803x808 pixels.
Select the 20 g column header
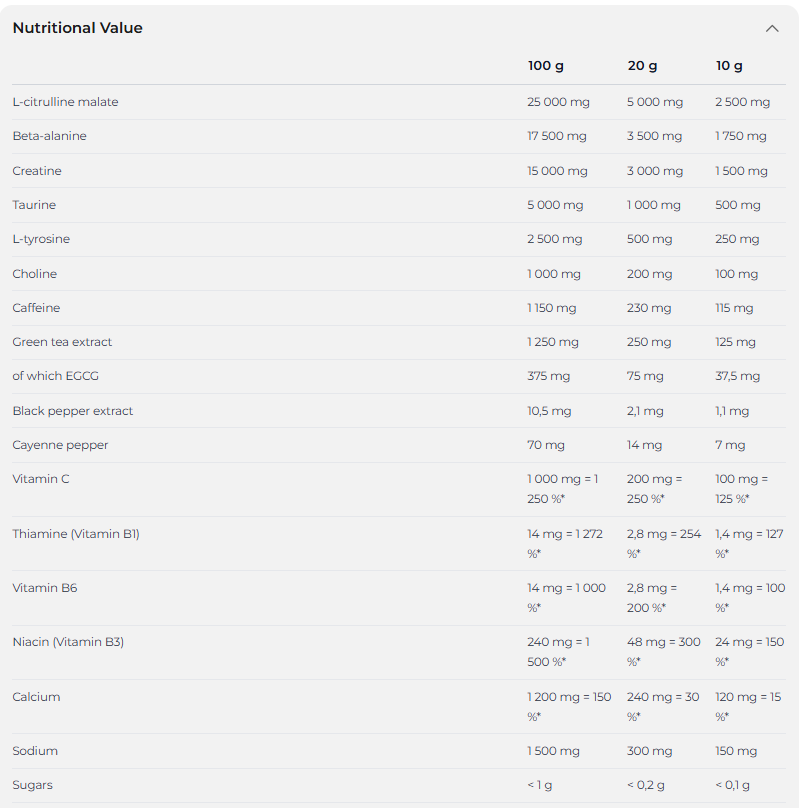coord(642,66)
